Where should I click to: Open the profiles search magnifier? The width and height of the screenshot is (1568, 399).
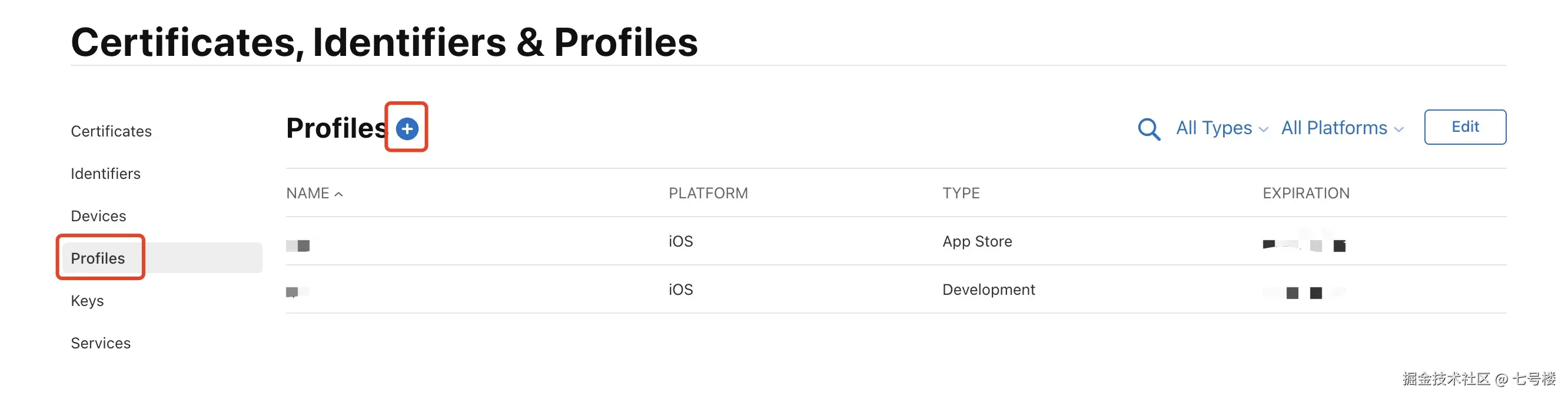(1148, 129)
